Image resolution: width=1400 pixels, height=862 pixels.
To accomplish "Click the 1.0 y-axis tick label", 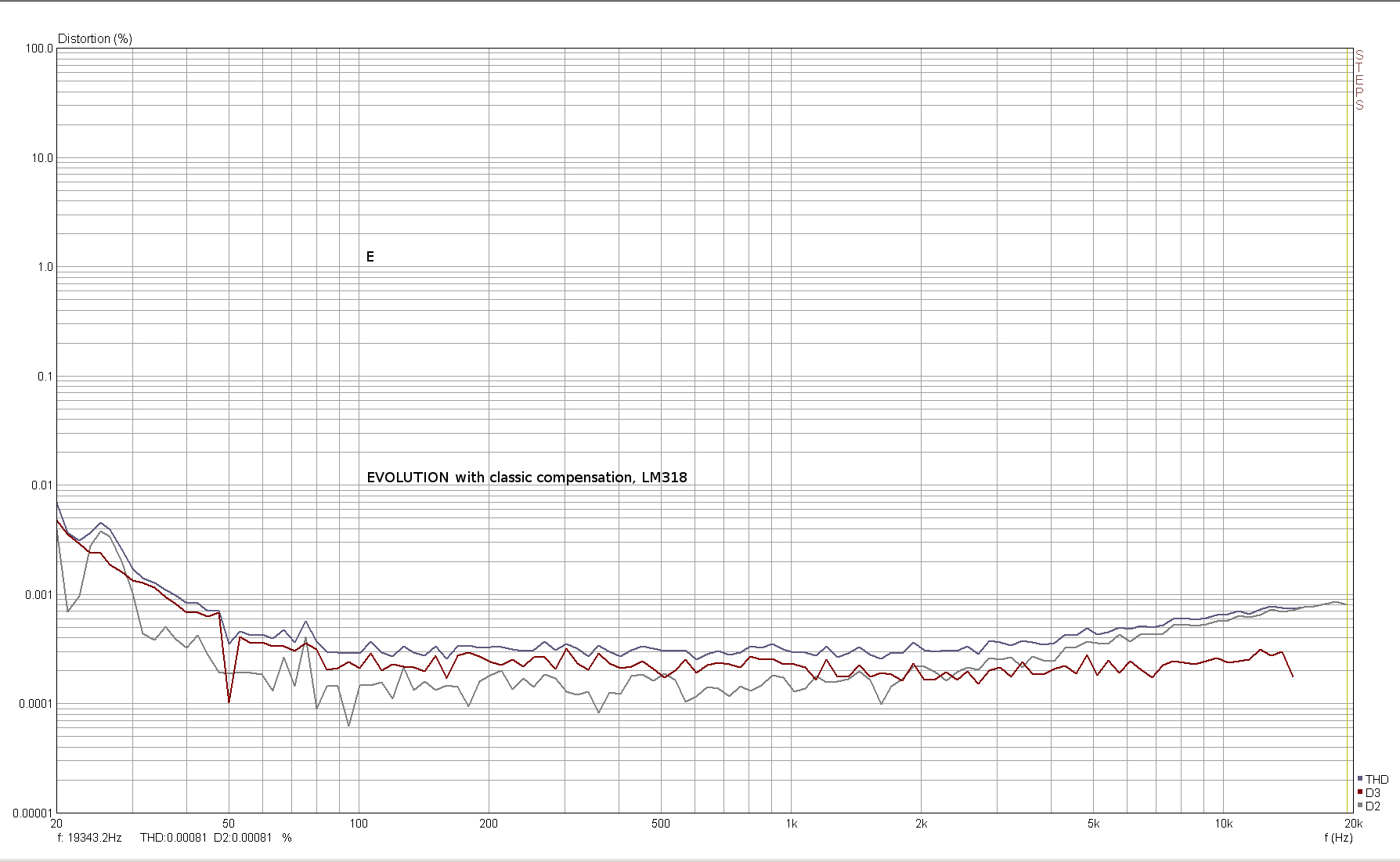I will pos(45,267).
